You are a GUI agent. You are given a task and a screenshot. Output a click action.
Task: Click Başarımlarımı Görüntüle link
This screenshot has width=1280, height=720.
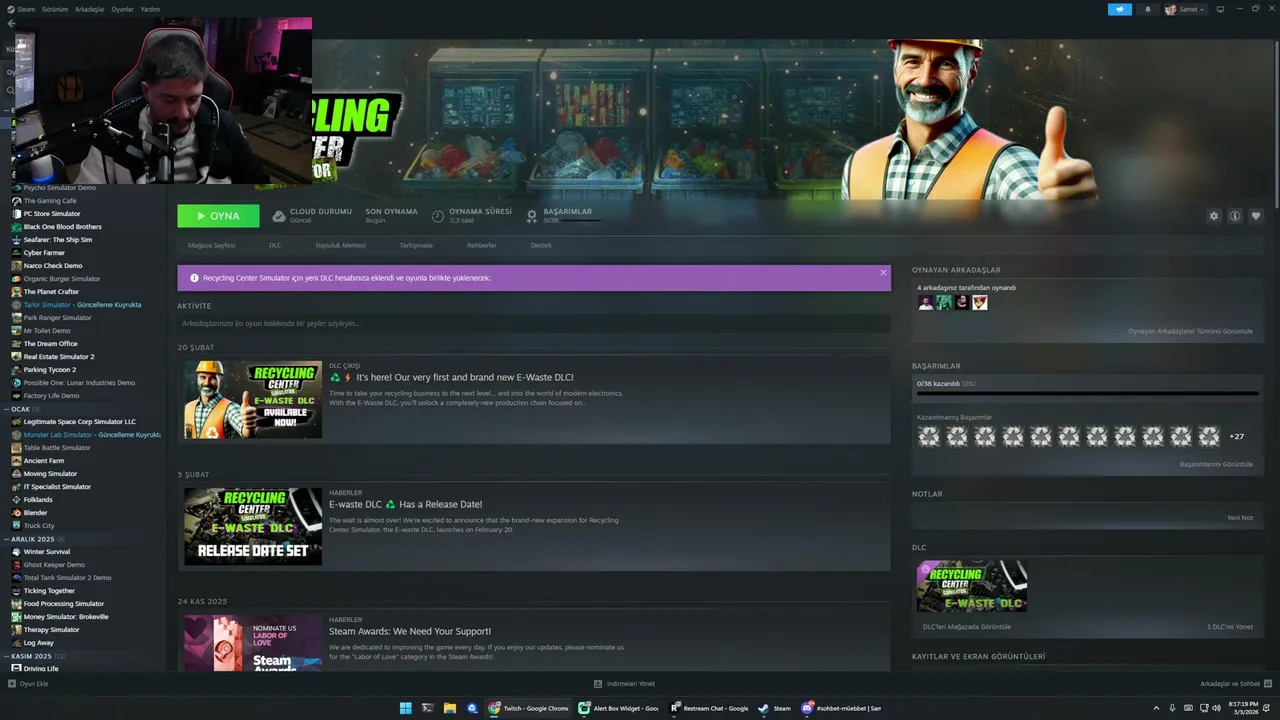pyautogui.click(x=1216, y=464)
